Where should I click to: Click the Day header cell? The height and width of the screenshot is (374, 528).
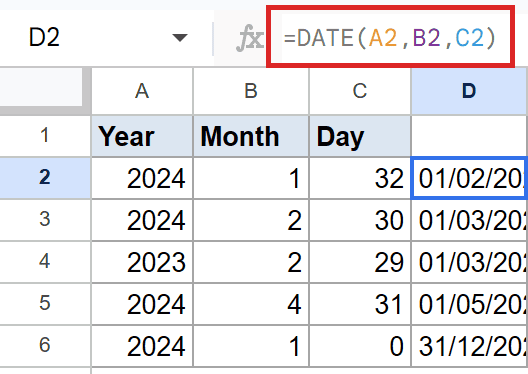click(x=360, y=136)
